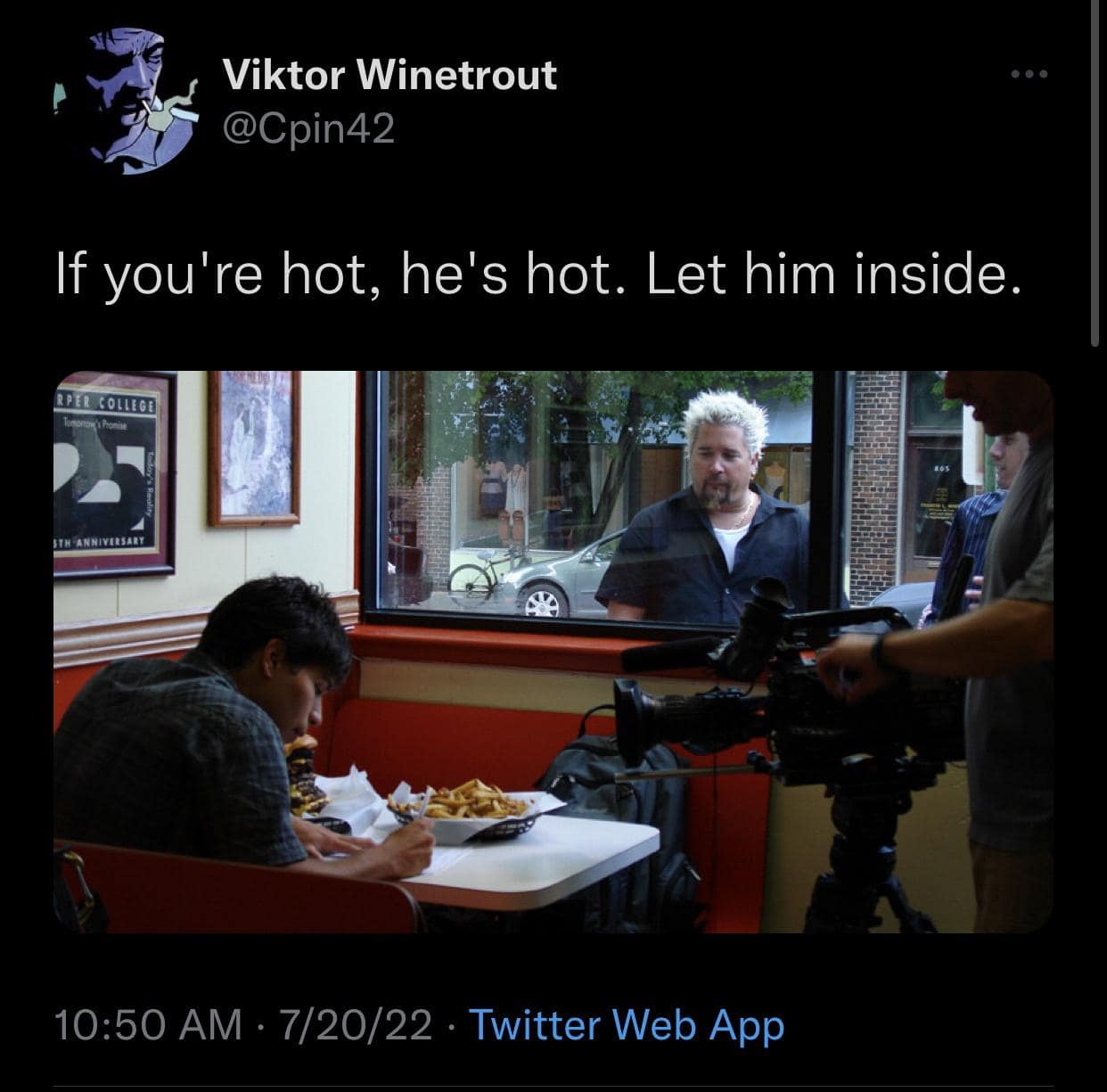Viewport: 1107px width, 1092px height.
Task: Click the scrollbar thumb on the right edge
Action: [1095, 172]
